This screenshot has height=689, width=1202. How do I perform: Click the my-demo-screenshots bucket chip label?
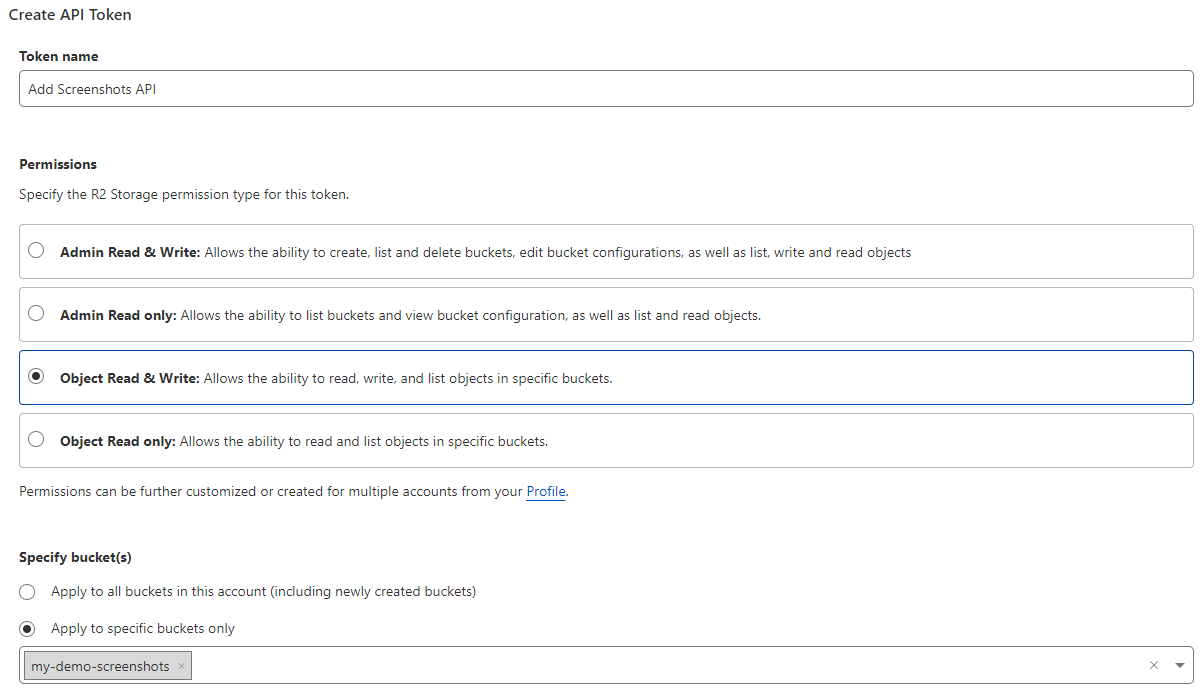[x=100, y=666]
